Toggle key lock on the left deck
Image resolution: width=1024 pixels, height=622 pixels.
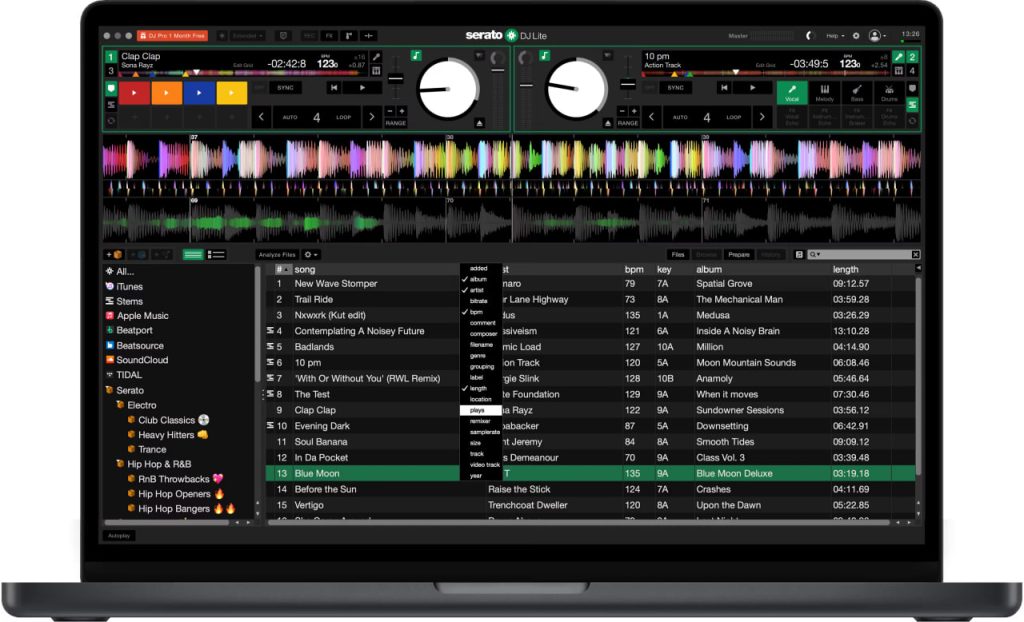point(416,56)
